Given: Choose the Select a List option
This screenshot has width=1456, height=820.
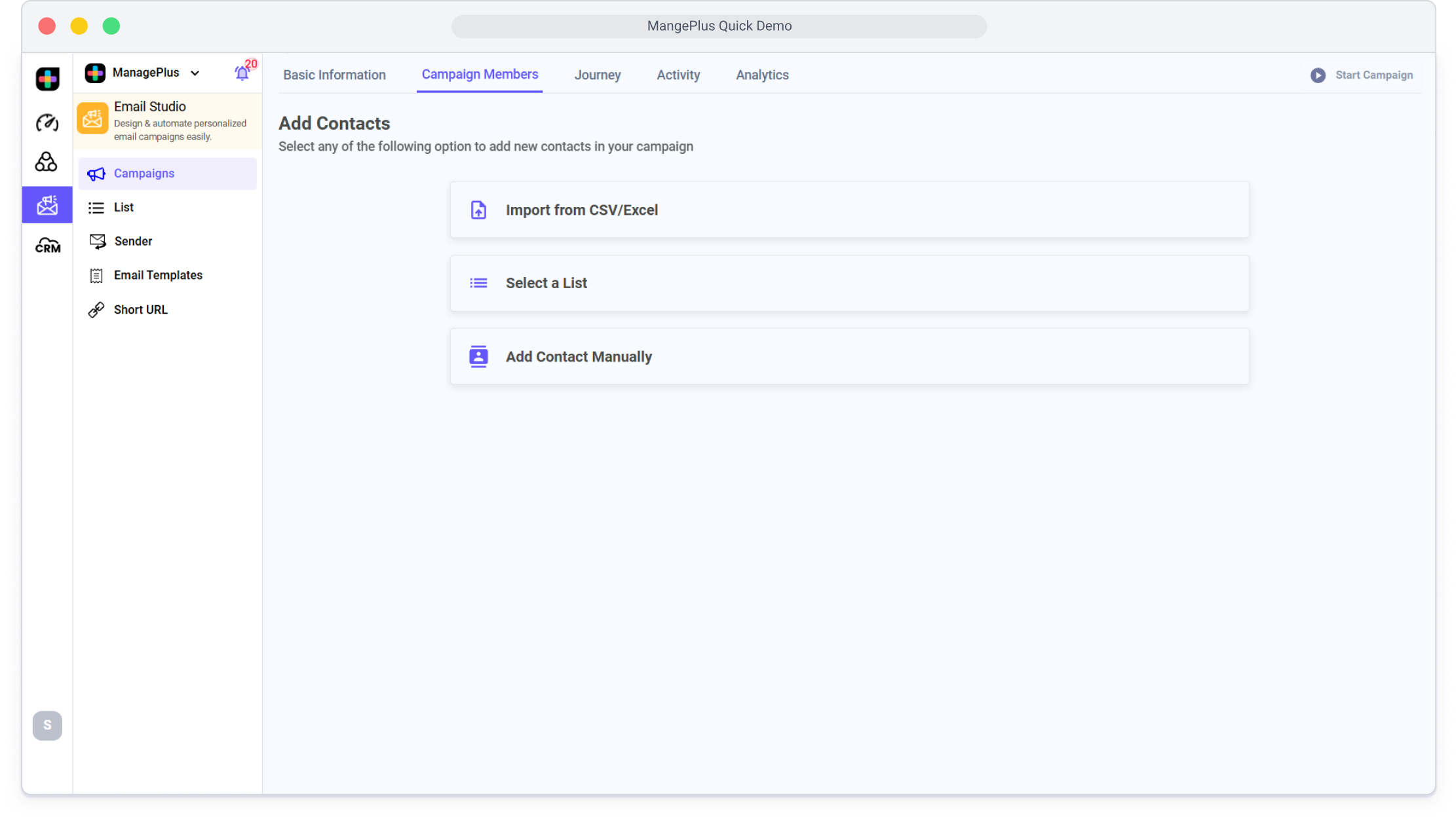Looking at the screenshot, I should [849, 284].
